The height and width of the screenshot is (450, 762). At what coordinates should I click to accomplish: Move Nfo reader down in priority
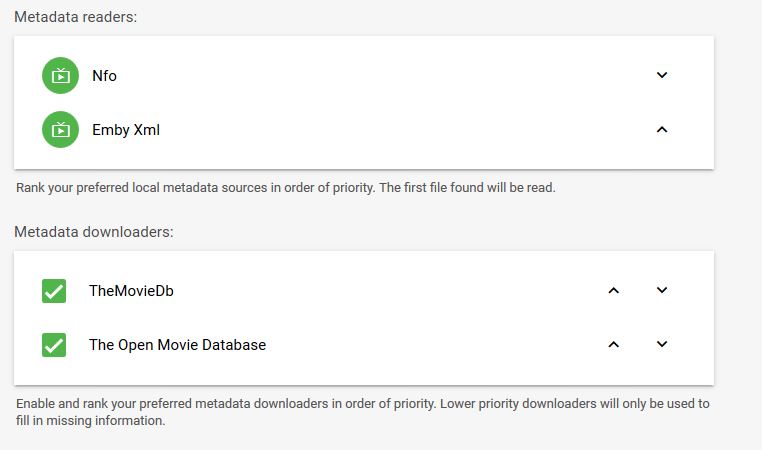tap(661, 75)
